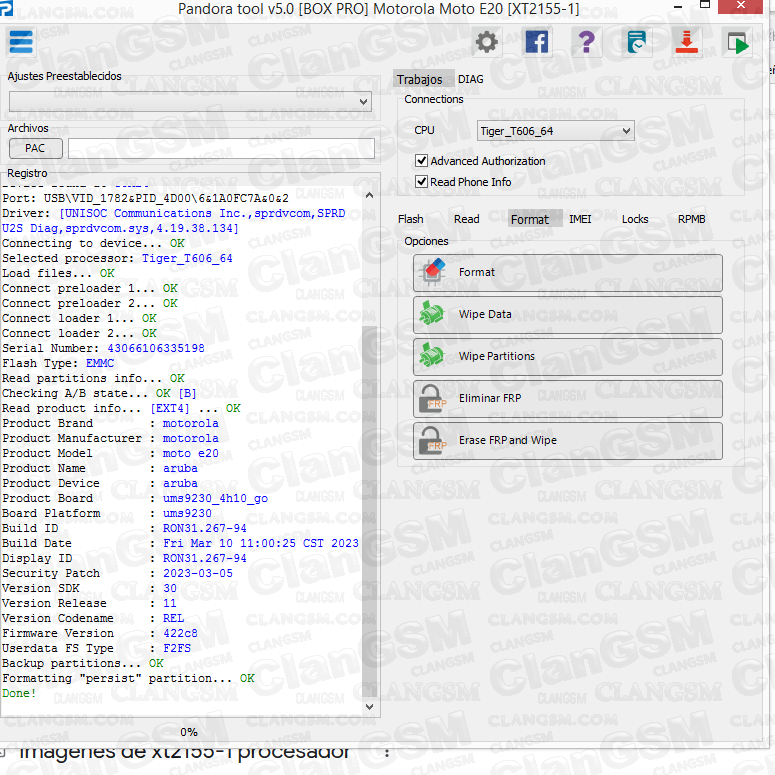The image size is (775, 775).
Task: Open the RPMB tab
Action: tap(691, 219)
